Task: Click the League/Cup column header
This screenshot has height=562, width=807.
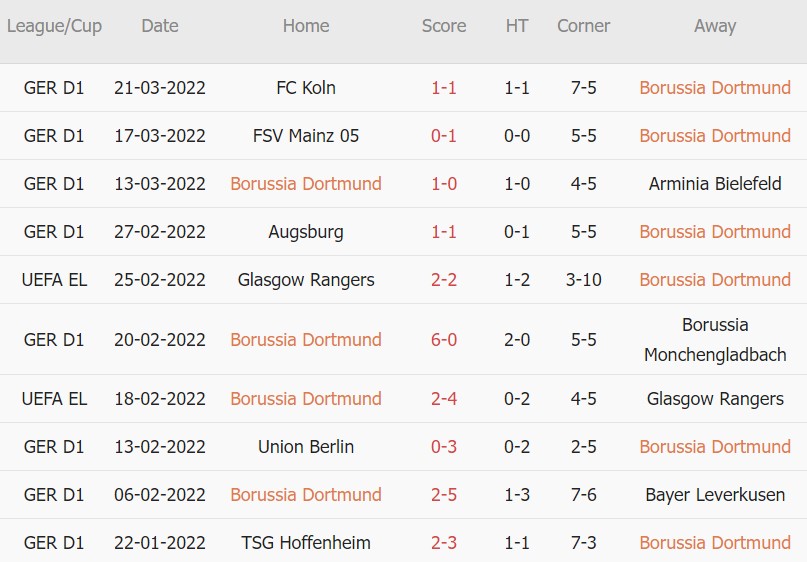Action: point(54,27)
